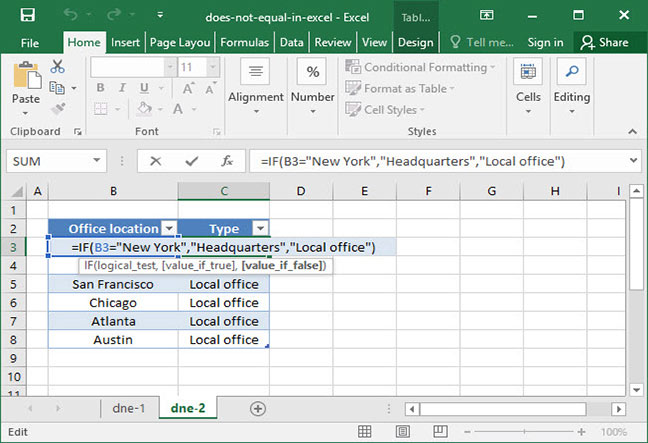Switch to the dne-1 sheet tab
Screen dimensions: 648x443
point(129,409)
